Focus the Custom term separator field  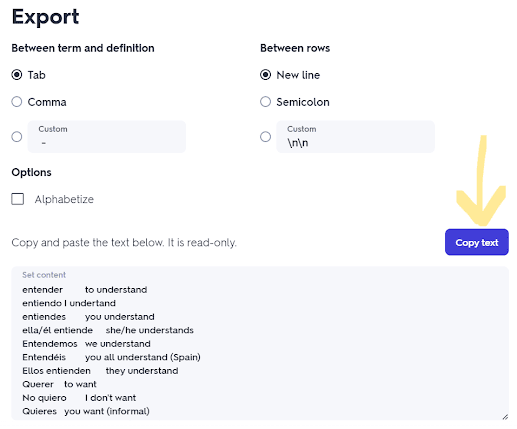pyautogui.click(x=107, y=137)
